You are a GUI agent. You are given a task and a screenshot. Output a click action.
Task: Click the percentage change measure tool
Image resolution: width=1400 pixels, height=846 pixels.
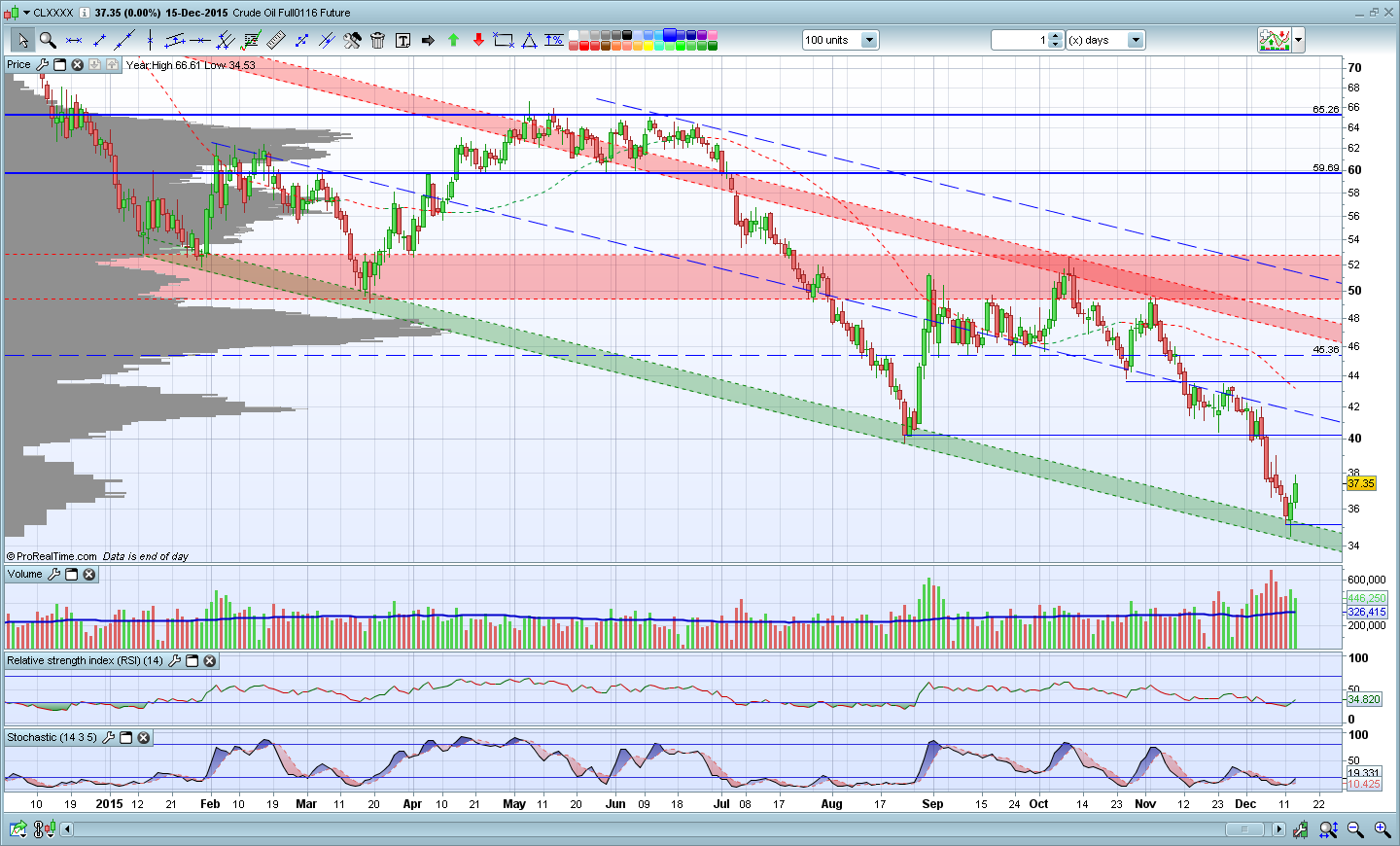pos(554,40)
